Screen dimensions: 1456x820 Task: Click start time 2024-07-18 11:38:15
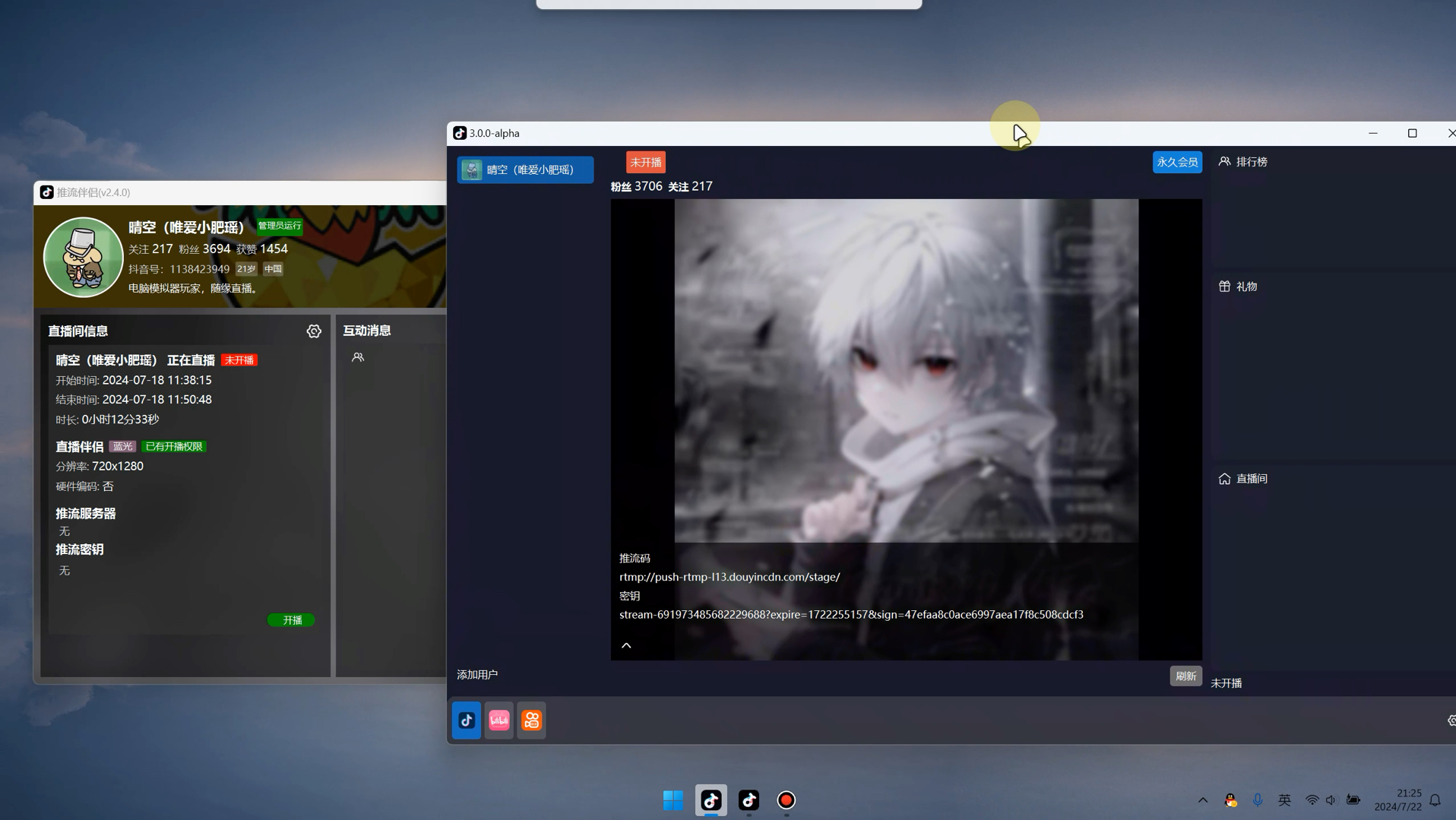pos(157,380)
